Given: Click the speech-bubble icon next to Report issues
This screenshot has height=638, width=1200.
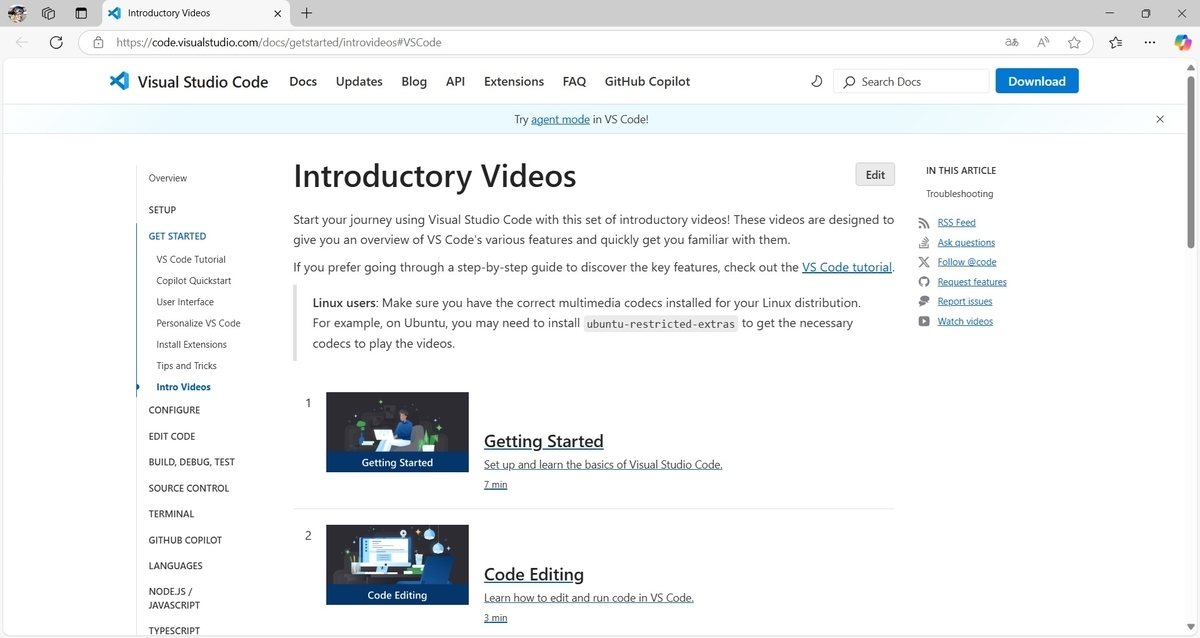Looking at the screenshot, I should [x=923, y=301].
